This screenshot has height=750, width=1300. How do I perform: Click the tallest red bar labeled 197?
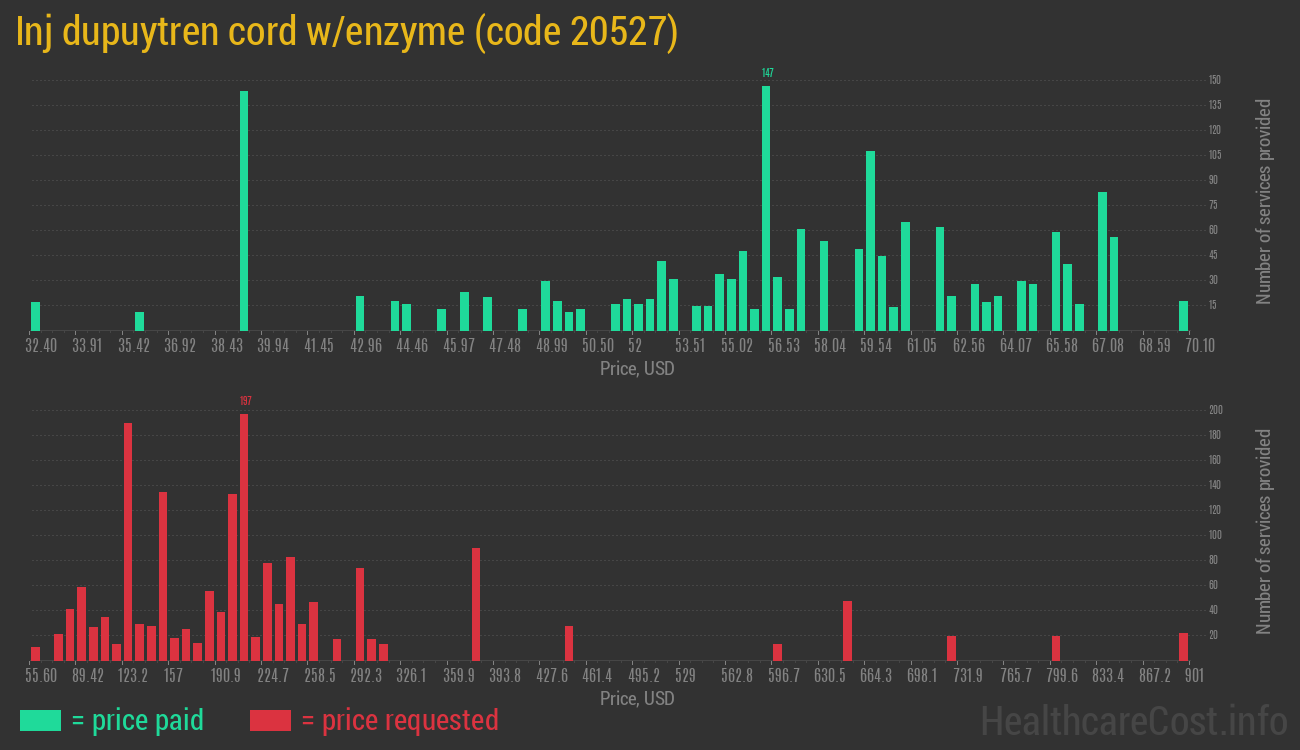(x=244, y=537)
